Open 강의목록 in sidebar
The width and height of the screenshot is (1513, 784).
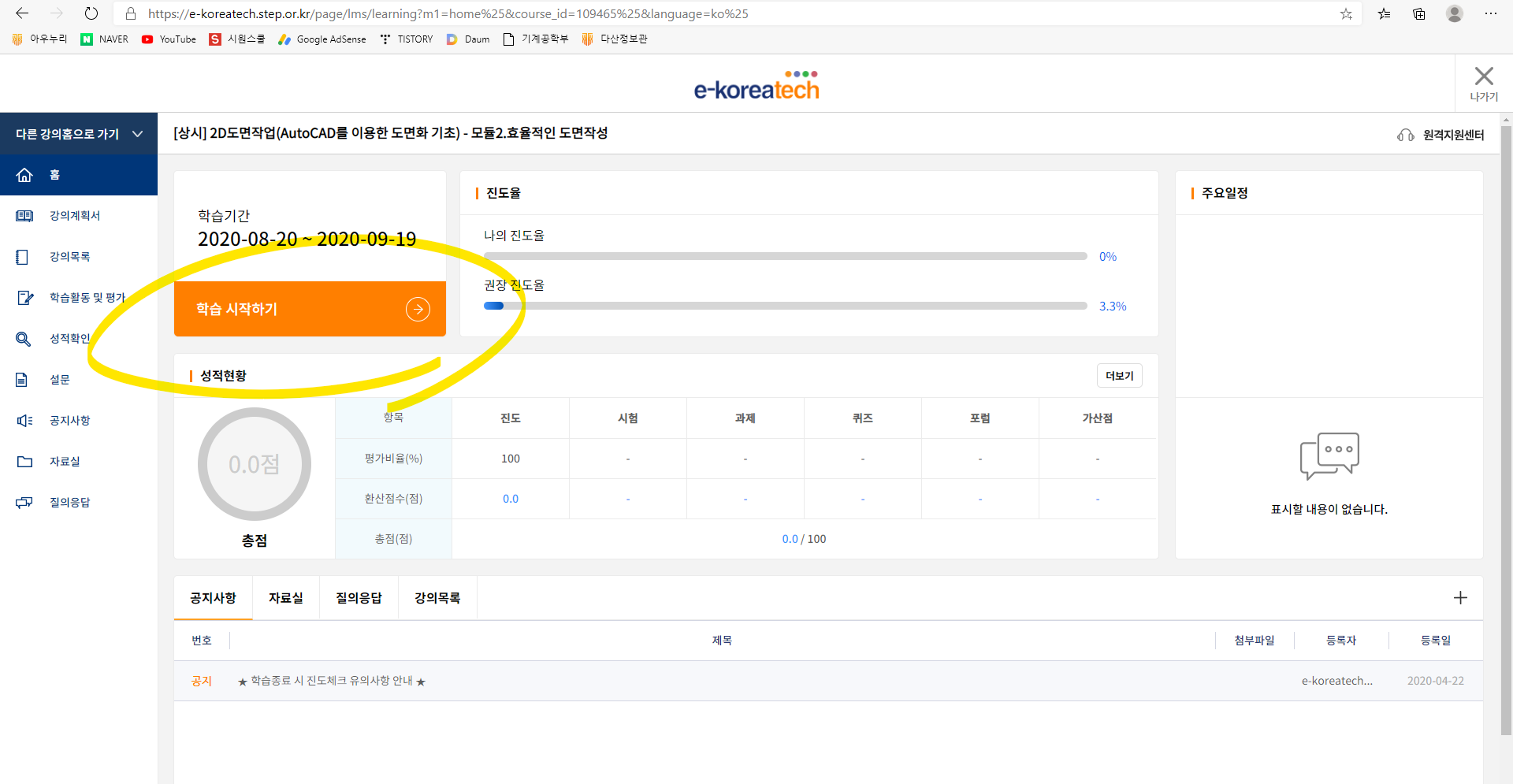tap(79, 257)
